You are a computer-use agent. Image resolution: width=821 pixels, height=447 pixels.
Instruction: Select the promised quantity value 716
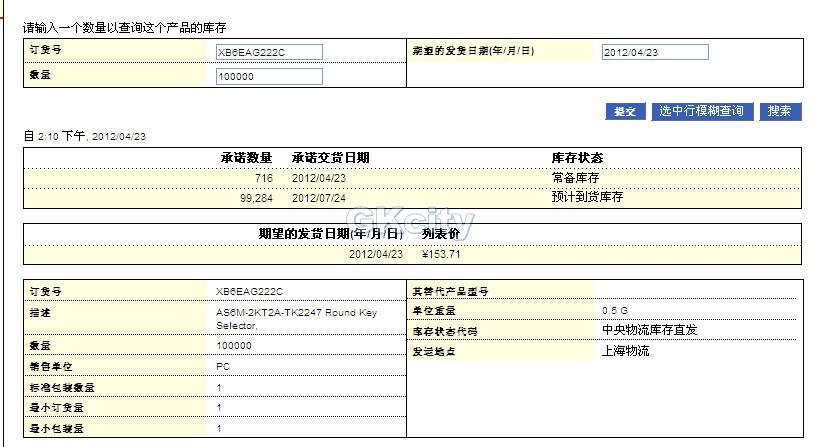264,178
